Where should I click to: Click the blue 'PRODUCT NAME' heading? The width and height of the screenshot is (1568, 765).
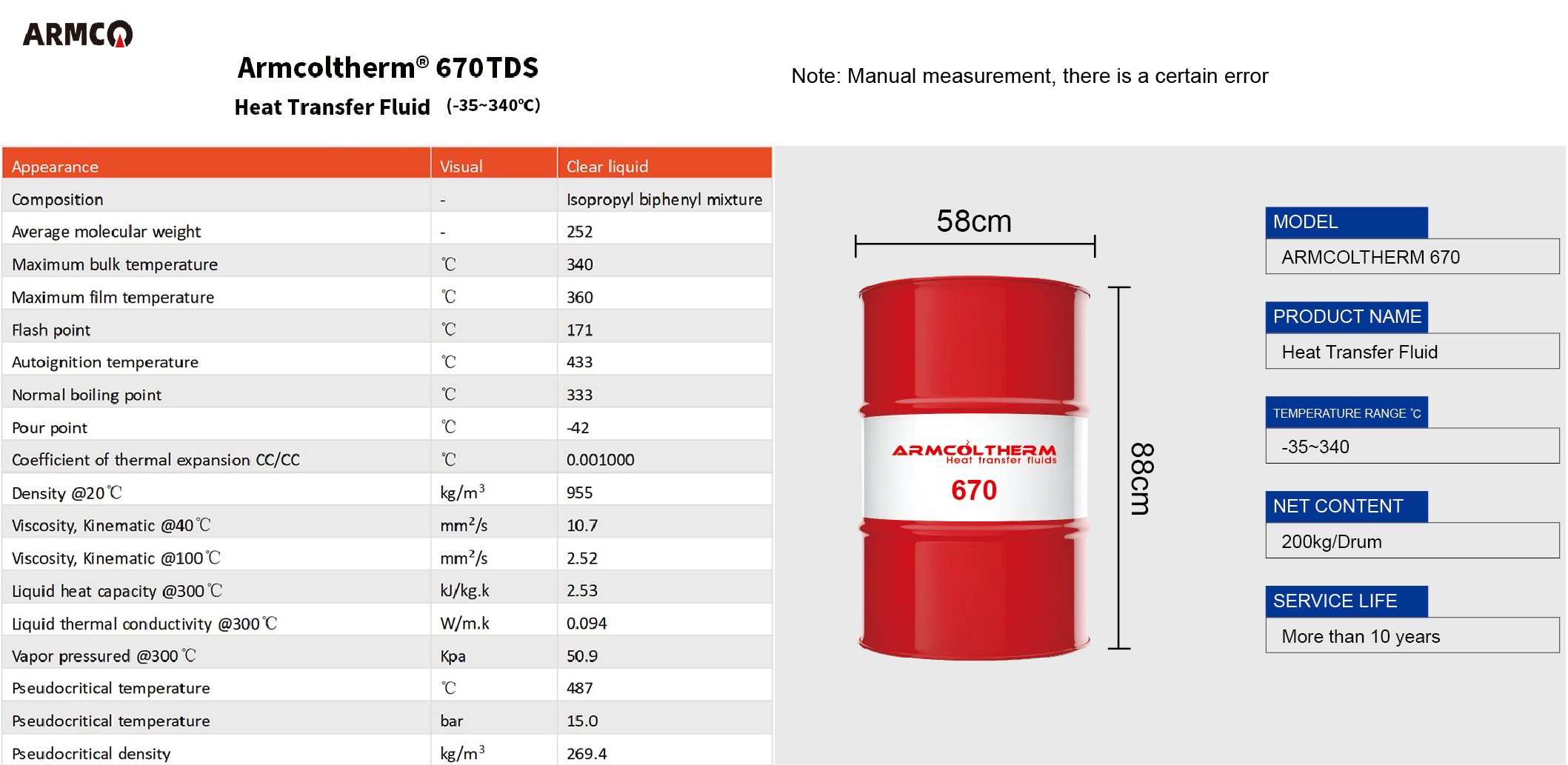click(x=1347, y=317)
